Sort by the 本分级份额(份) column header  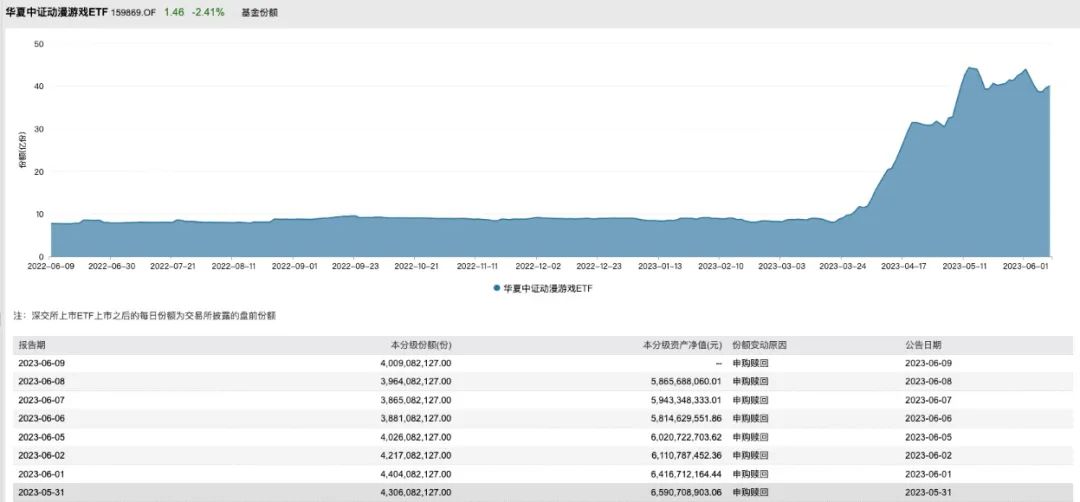tap(420, 345)
